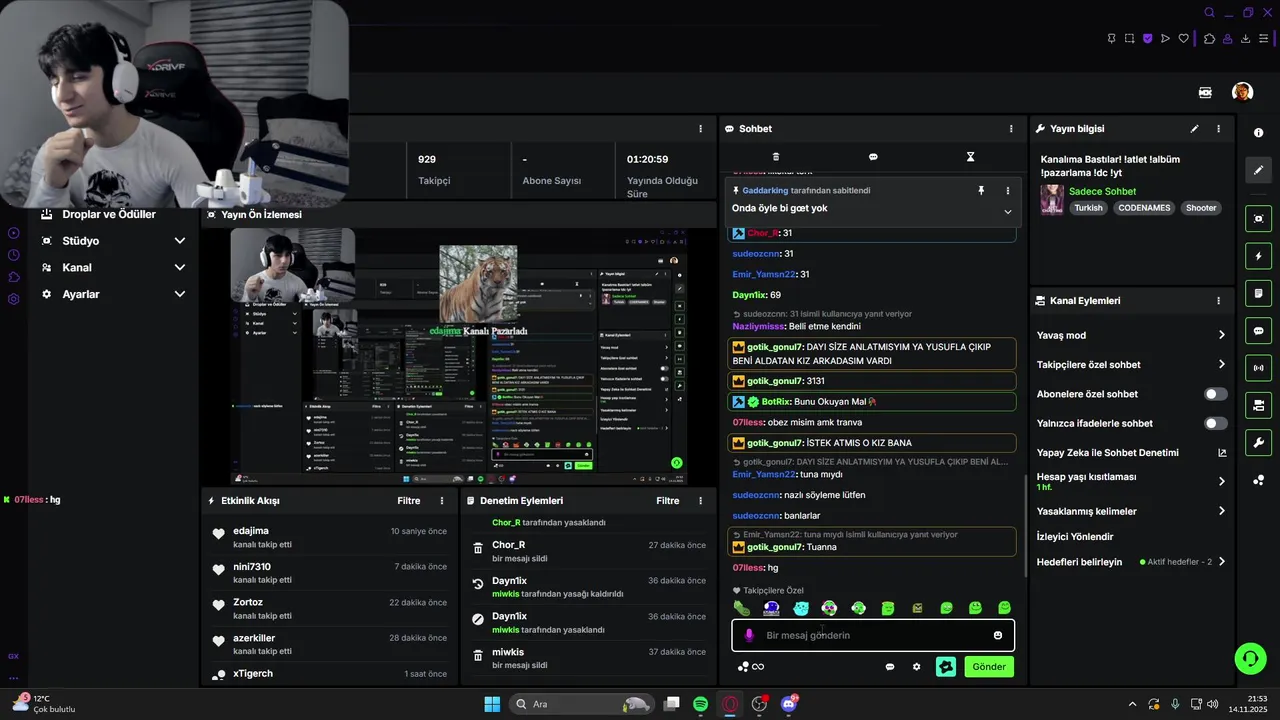The width and height of the screenshot is (1280, 720).
Task: Click the document quick action icon
Action: tap(1258, 293)
